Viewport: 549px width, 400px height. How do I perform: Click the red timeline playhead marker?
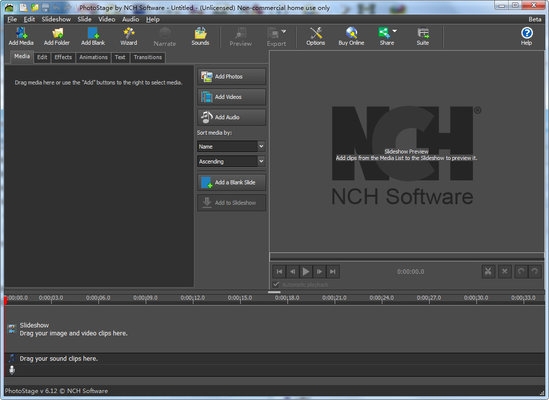[x=6, y=300]
